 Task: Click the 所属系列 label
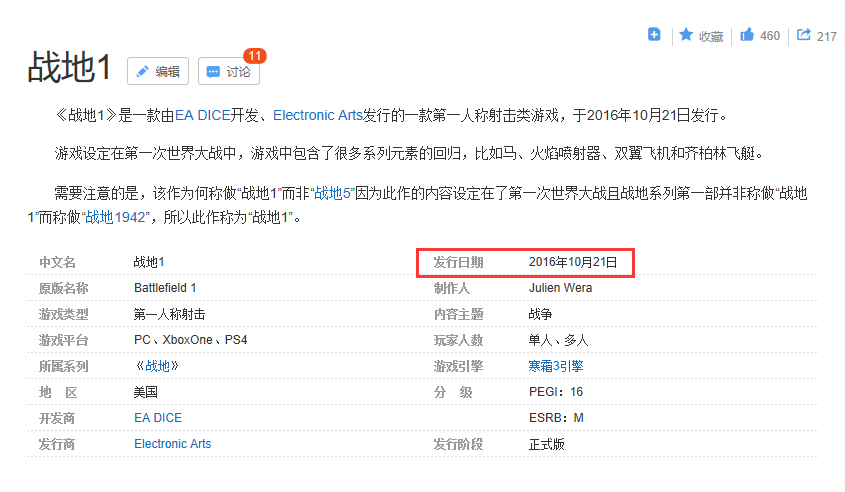[64, 366]
